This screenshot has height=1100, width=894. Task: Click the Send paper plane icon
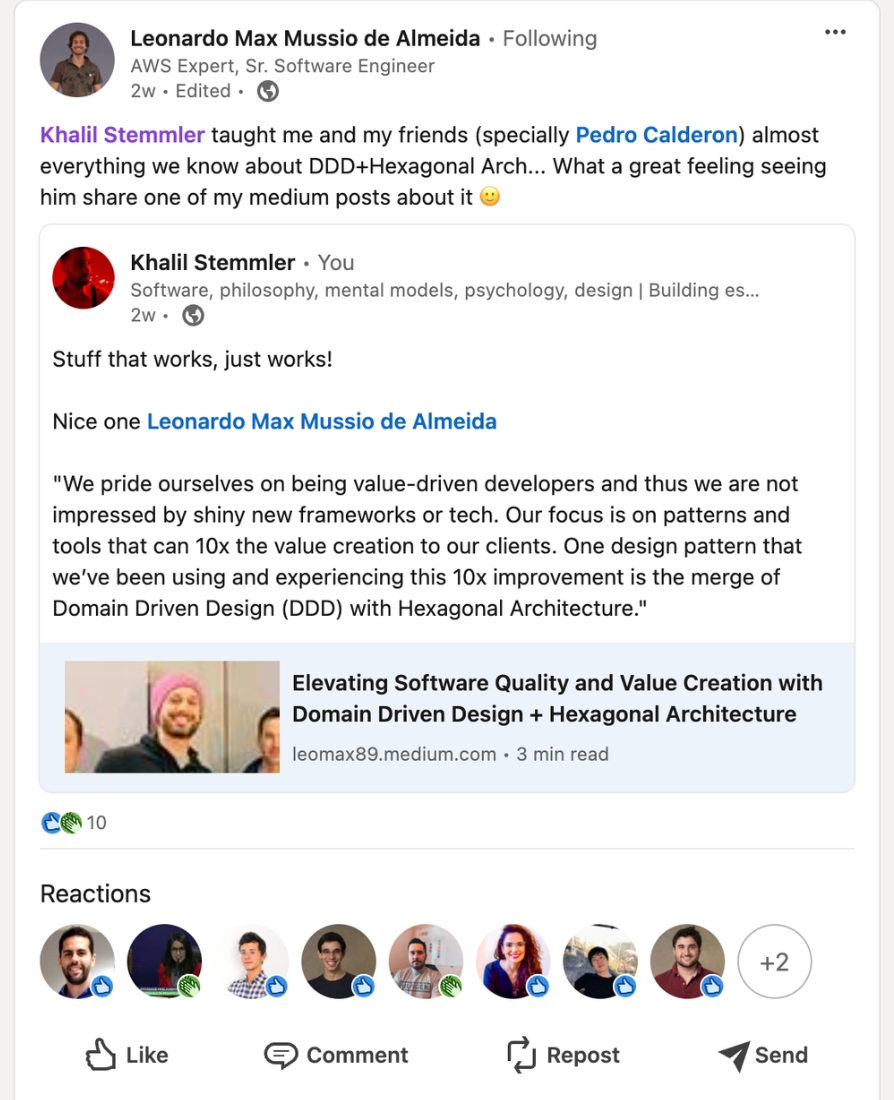coord(734,1055)
